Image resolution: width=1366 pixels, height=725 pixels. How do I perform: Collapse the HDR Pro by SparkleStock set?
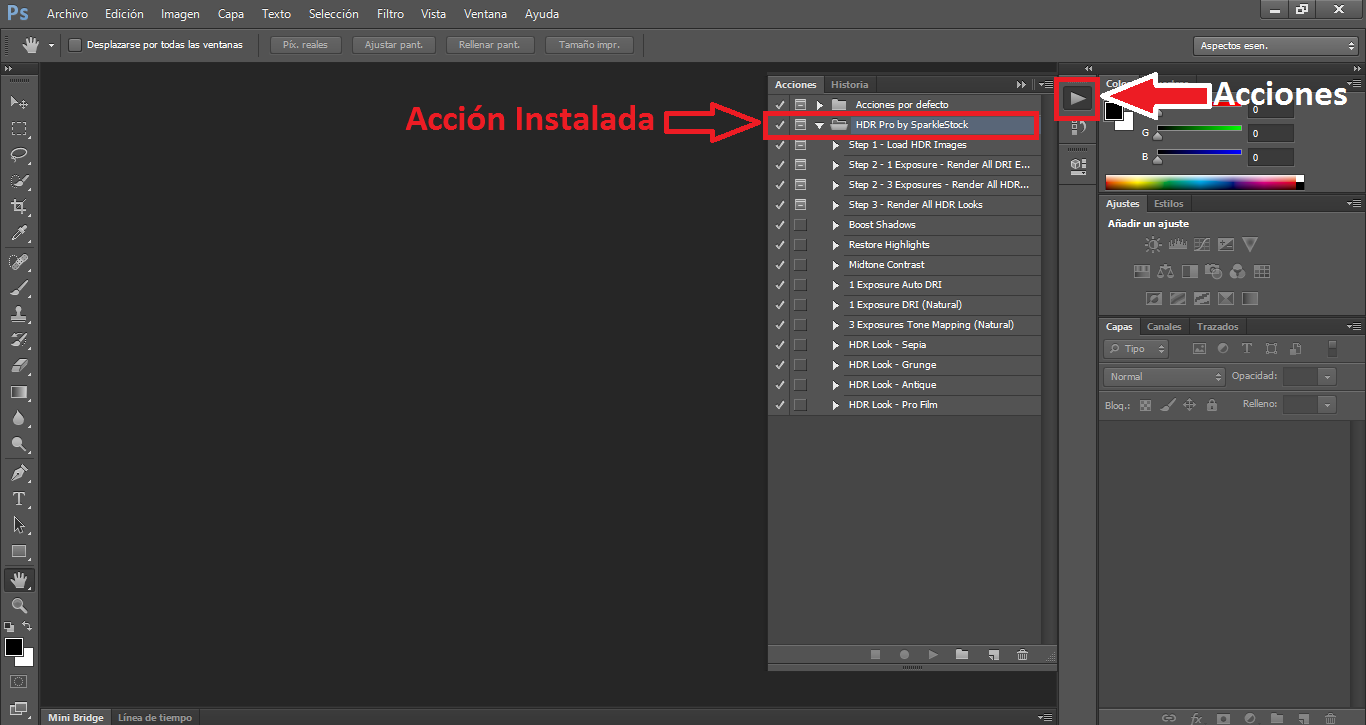[820, 125]
